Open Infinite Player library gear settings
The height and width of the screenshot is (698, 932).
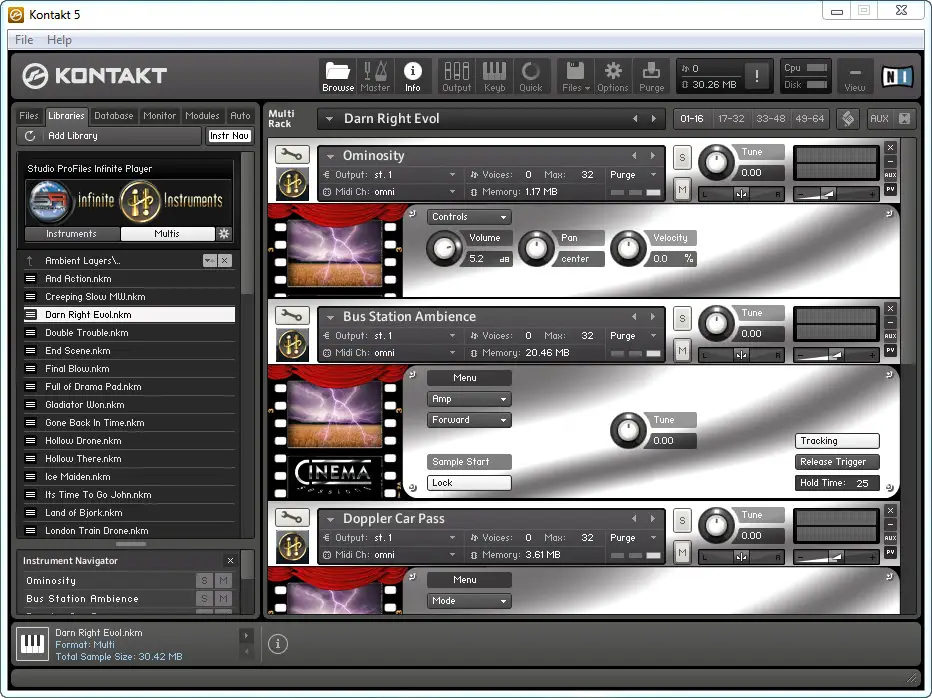pyautogui.click(x=224, y=234)
